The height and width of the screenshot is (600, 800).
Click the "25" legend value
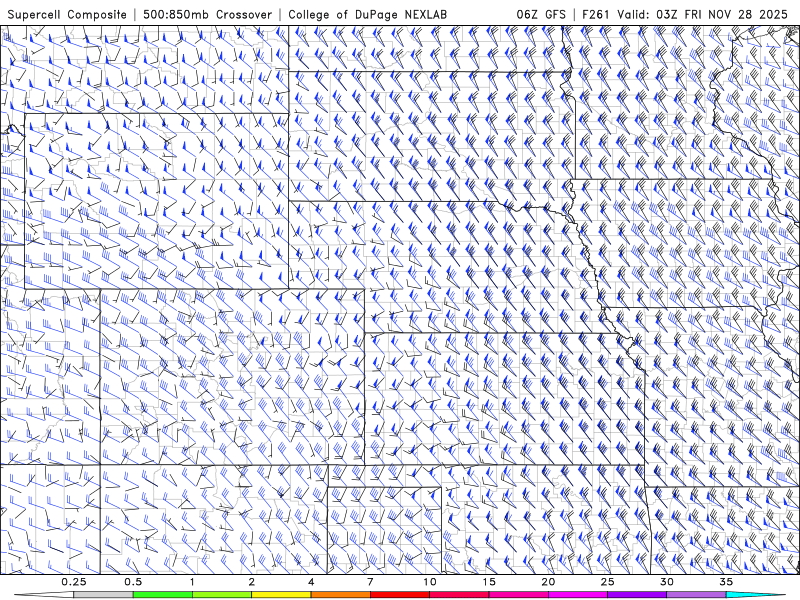607,582
